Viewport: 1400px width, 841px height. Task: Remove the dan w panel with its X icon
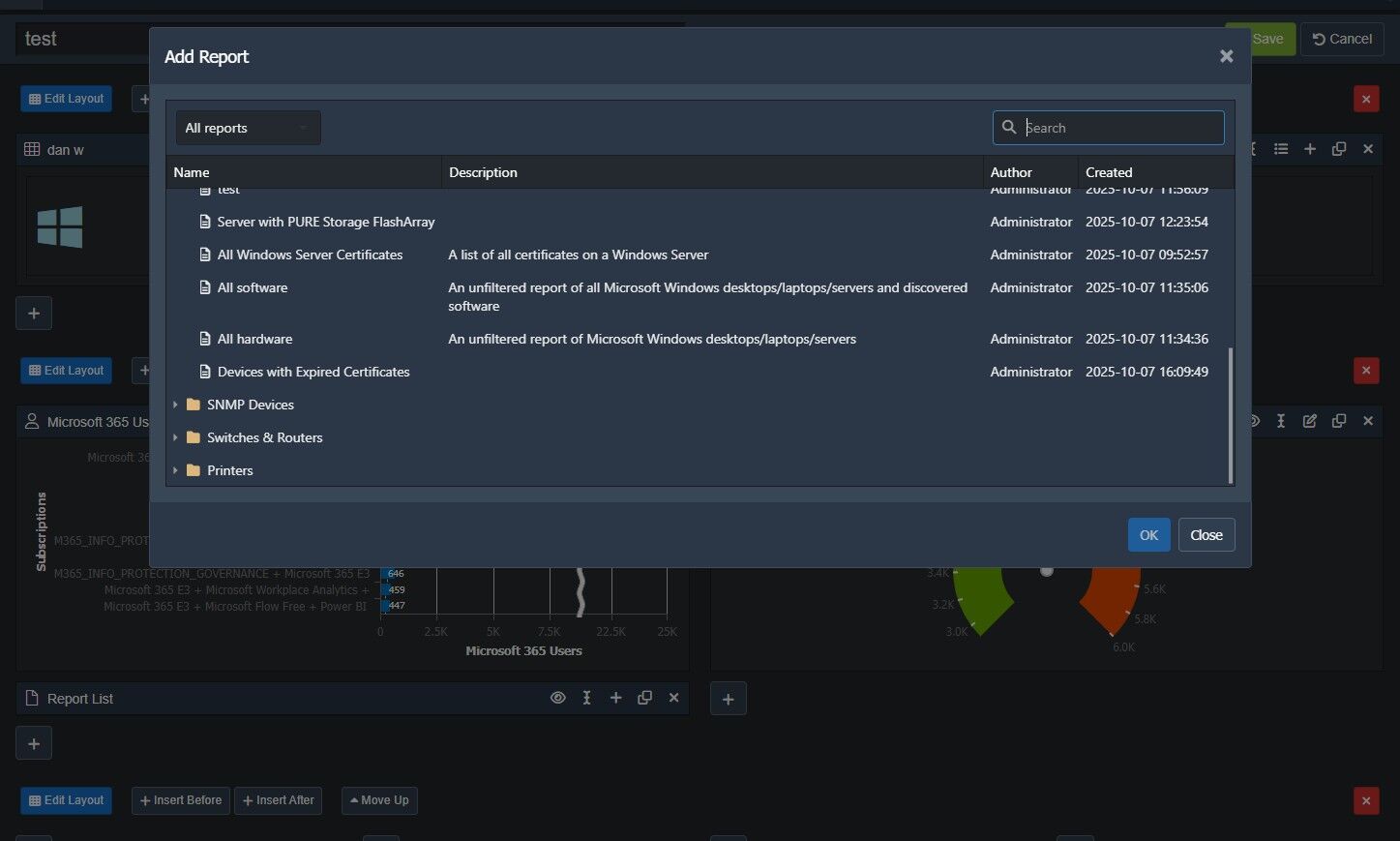pyautogui.click(x=1368, y=149)
